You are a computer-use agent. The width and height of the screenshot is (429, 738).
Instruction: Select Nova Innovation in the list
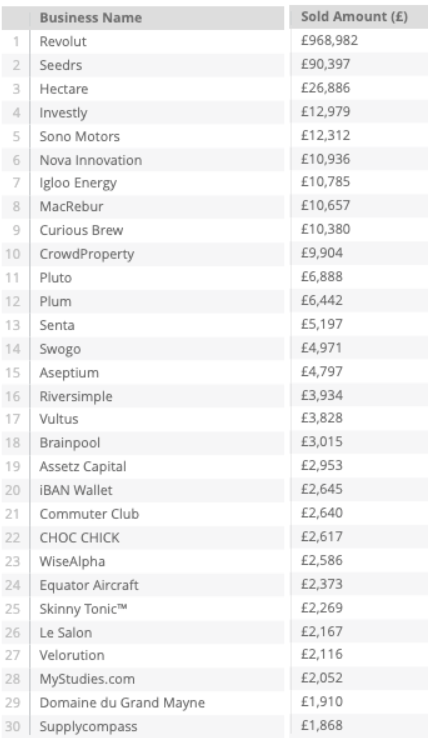[x=90, y=160]
